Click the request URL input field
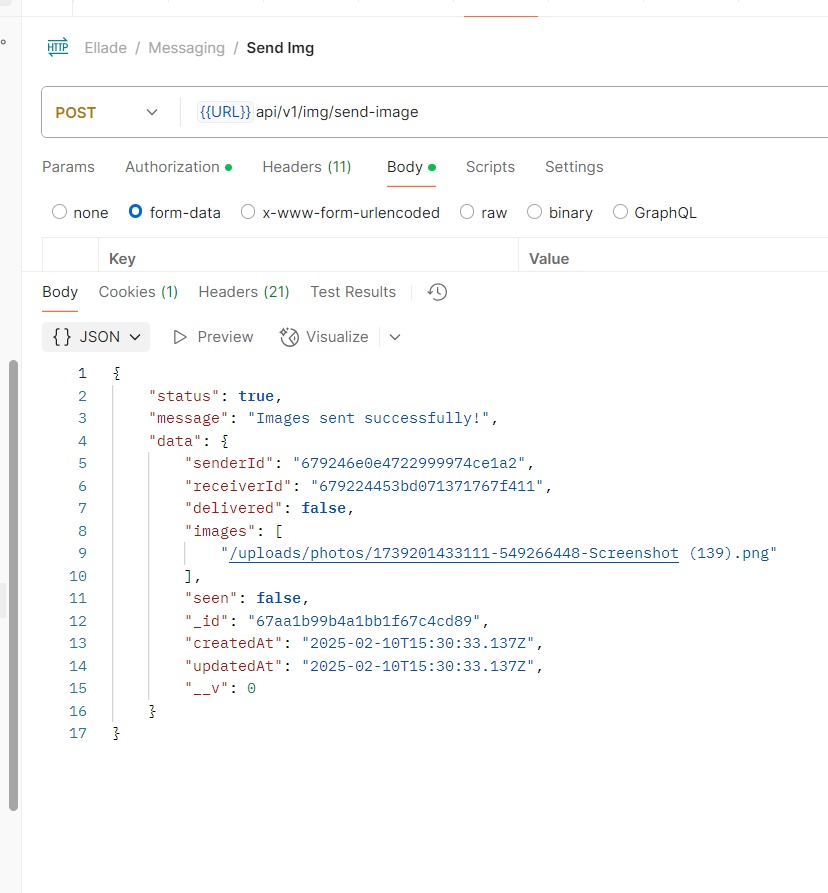The height and width of the screenshot is (893, 828). (500, 112)
